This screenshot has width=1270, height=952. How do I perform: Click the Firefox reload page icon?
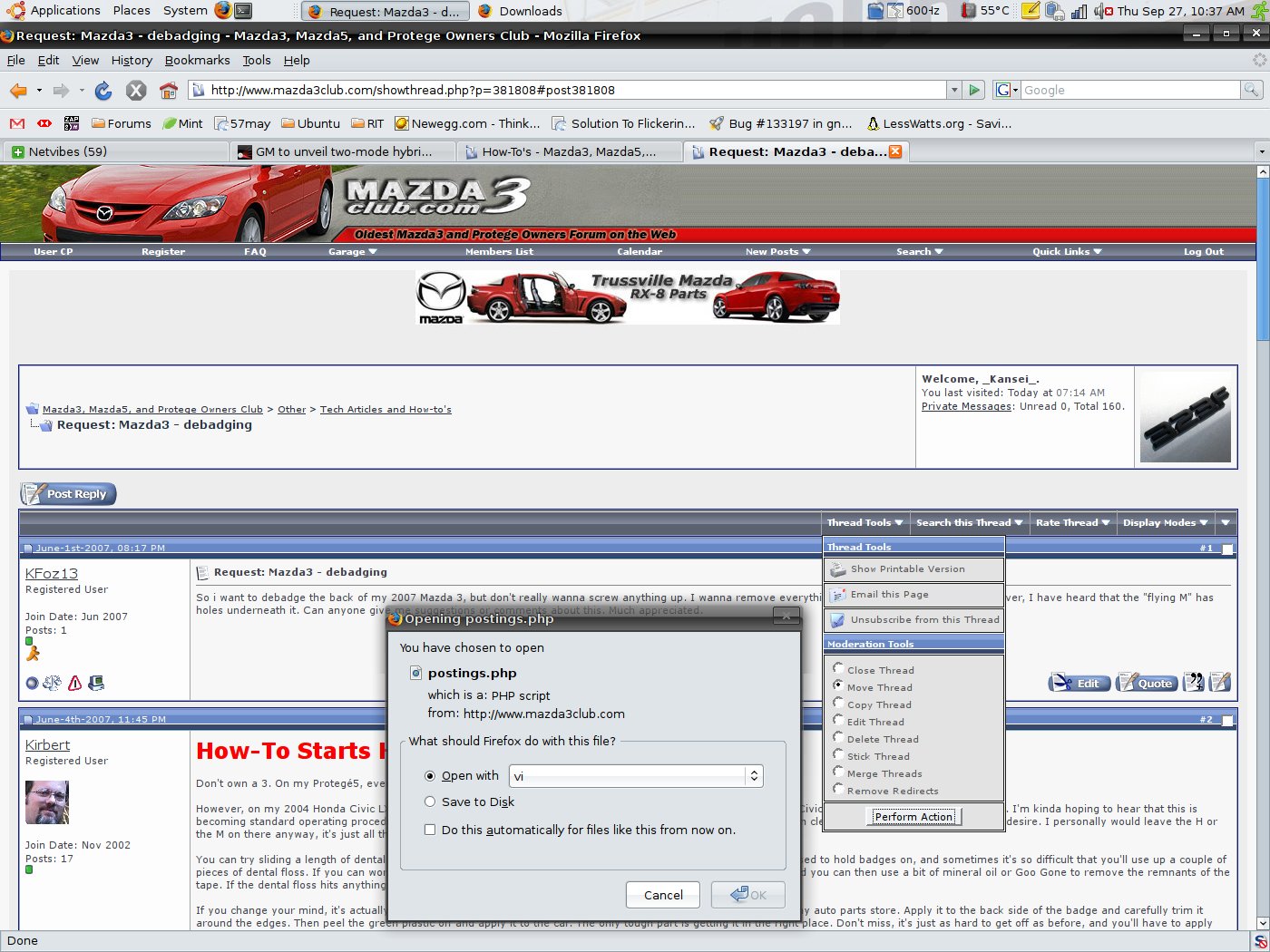pos(103,91)
